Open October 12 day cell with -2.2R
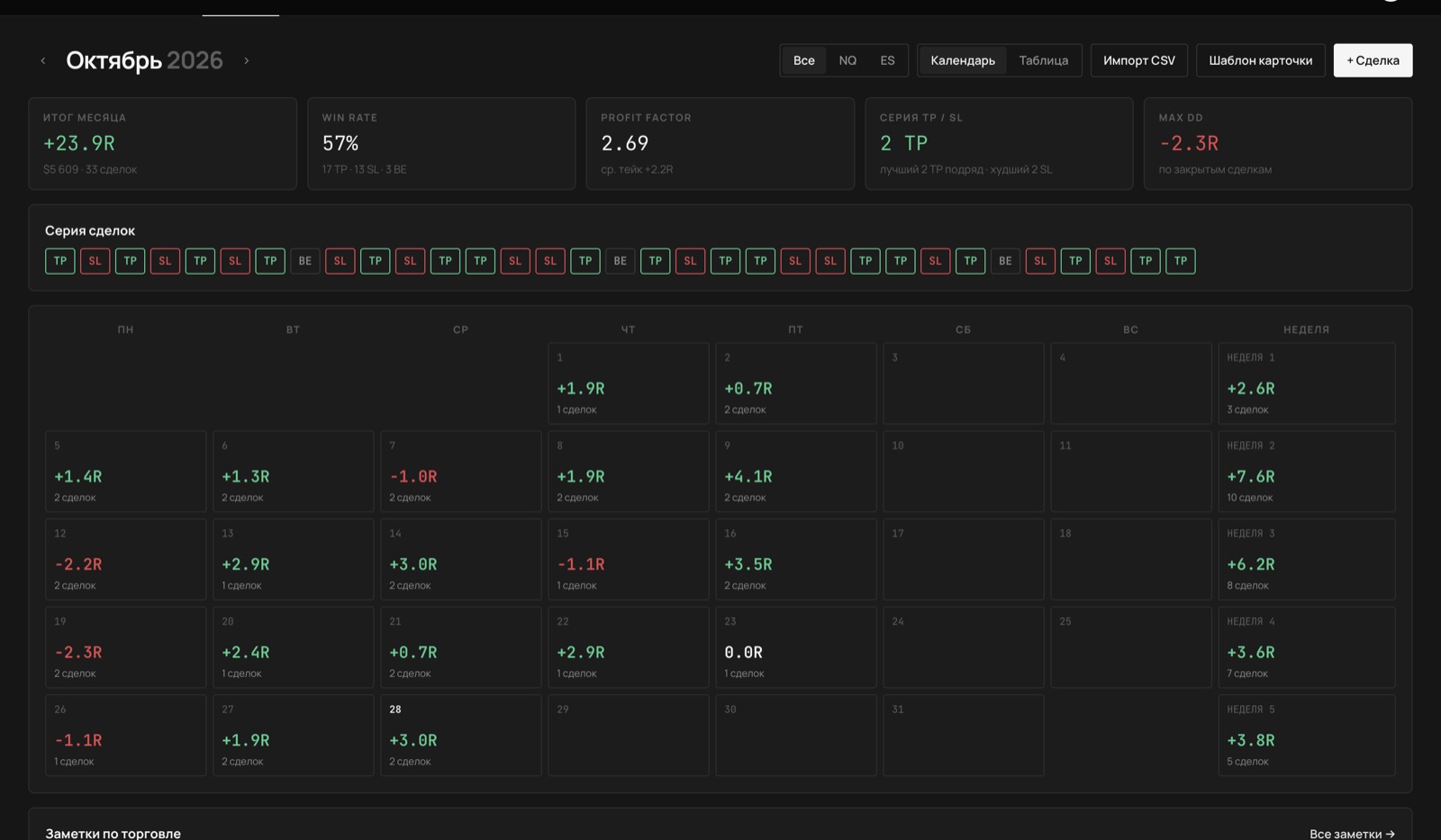1441x840 pixels. tap(126, 559)
